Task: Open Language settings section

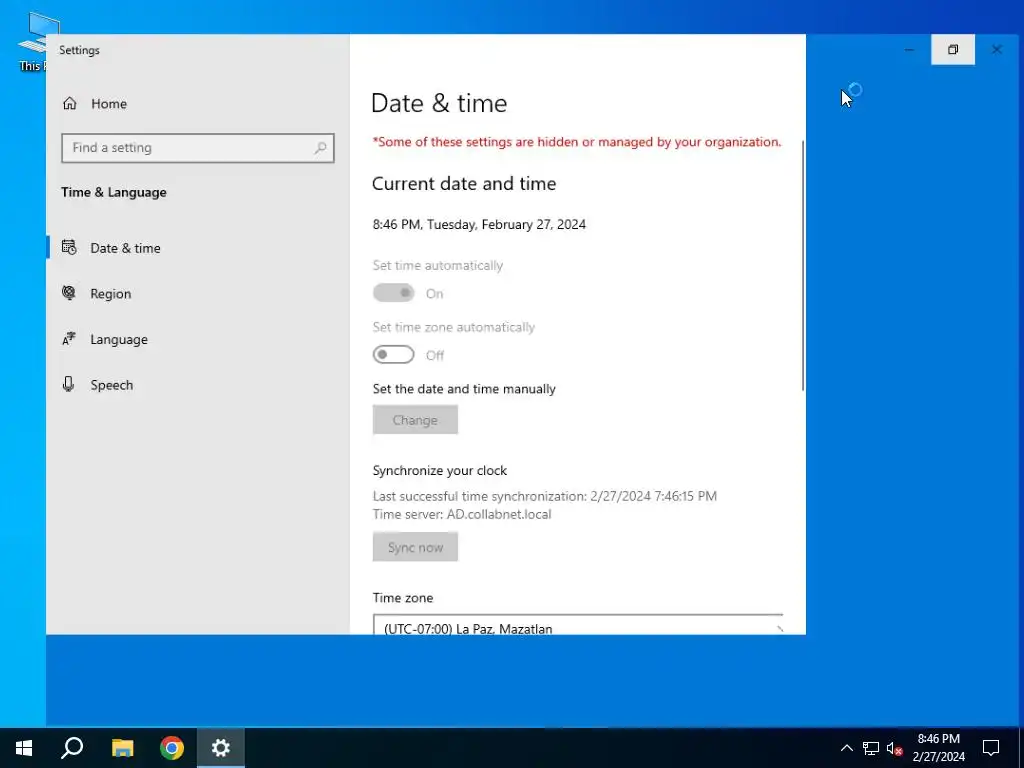Action: [197, 340]
